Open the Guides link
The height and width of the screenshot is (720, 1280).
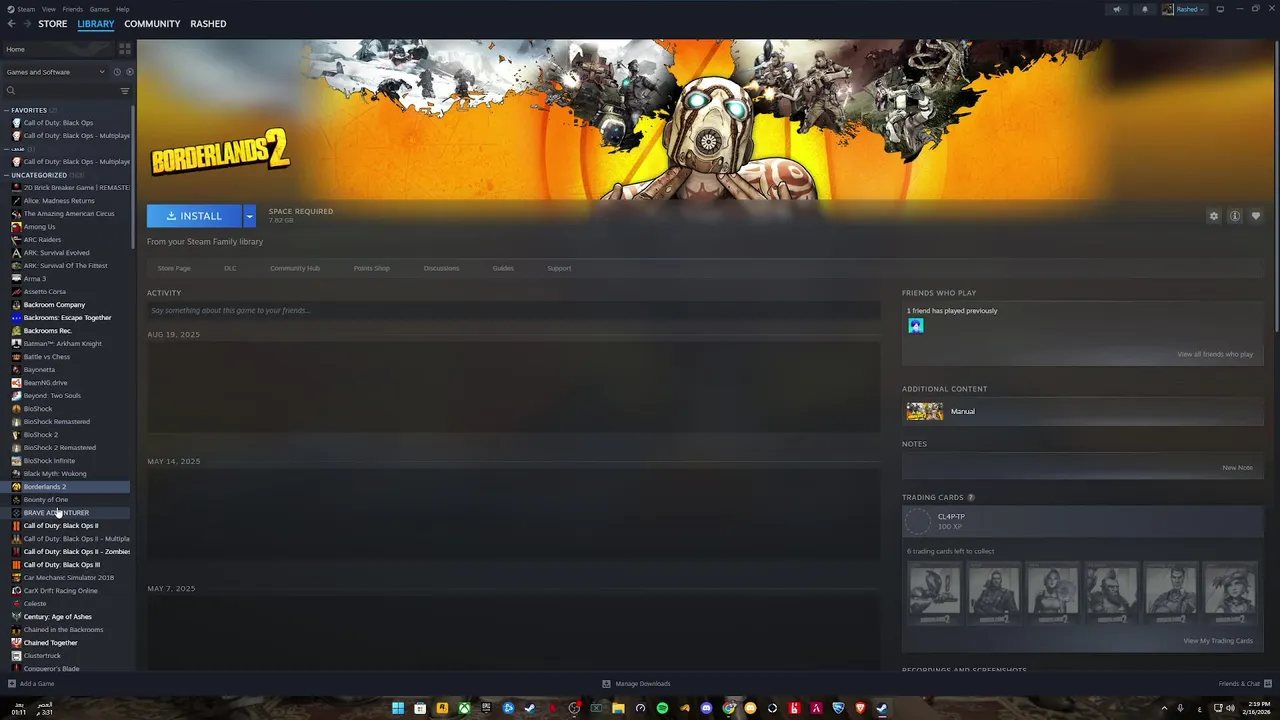503,268
